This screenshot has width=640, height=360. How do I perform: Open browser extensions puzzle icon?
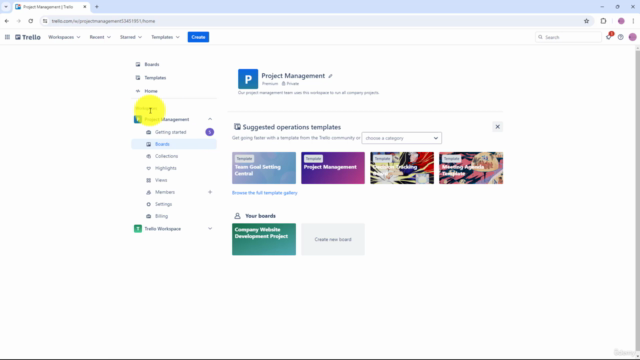click(x=603, y=21)
